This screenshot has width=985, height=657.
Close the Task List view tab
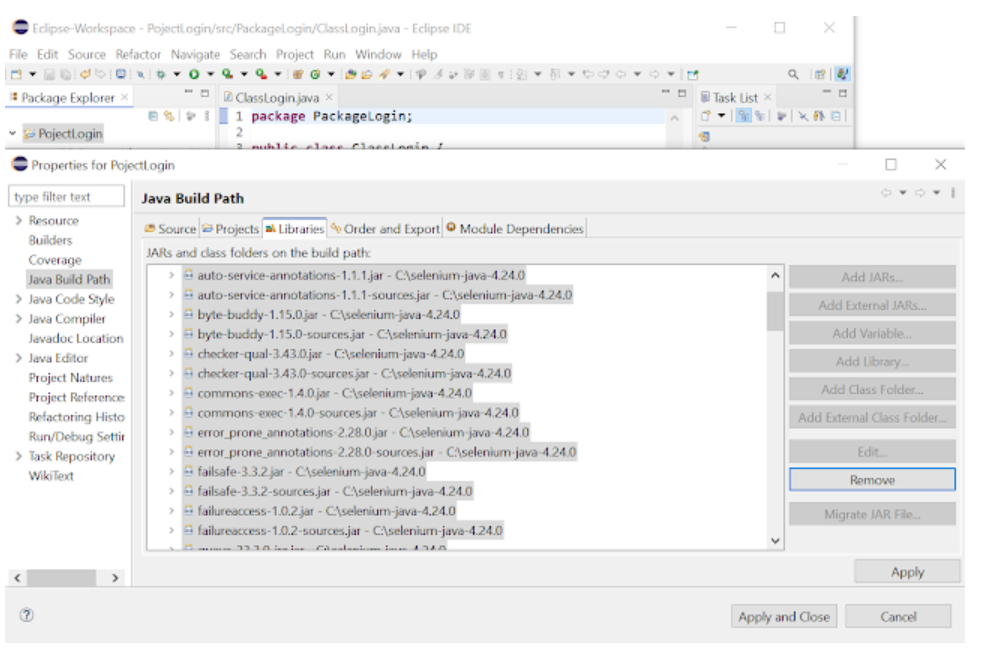point(768,97)
